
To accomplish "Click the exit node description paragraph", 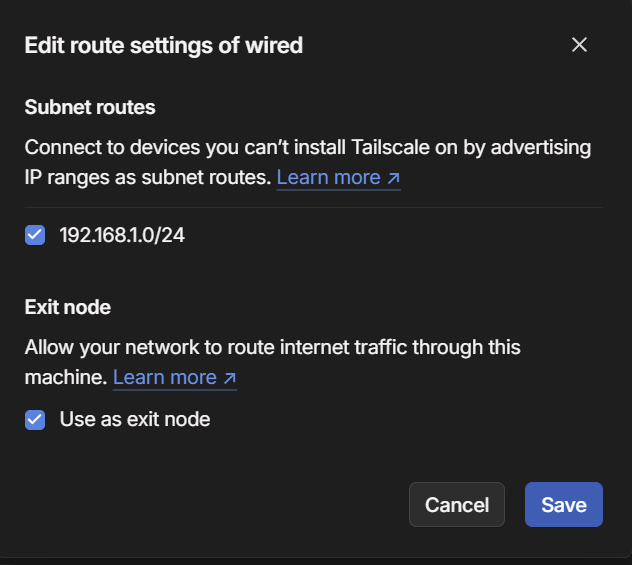I will coord(270,348).
